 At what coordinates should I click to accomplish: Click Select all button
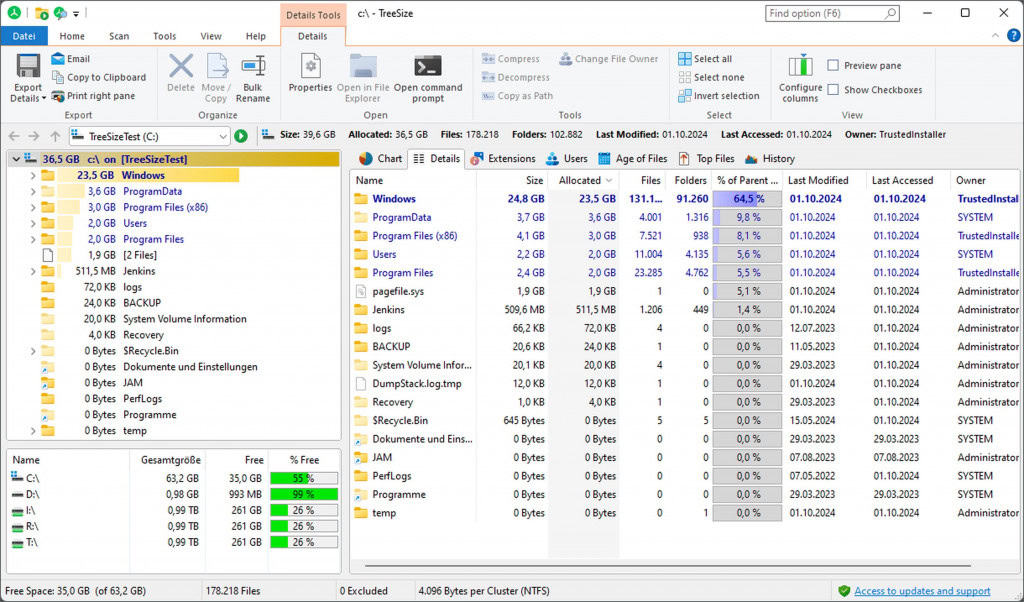point(704,59)
